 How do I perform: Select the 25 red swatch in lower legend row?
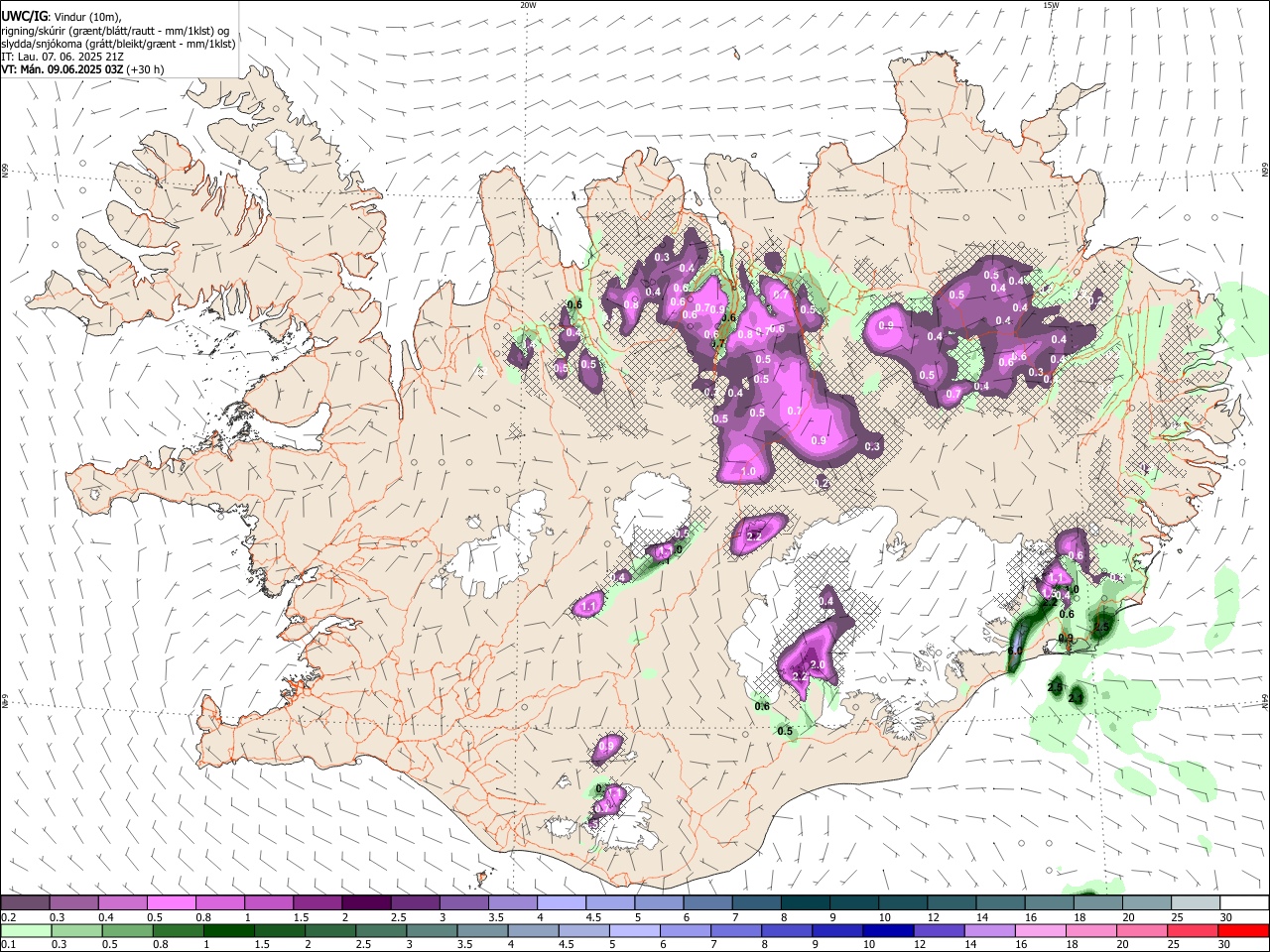pyautogui.click(x=1192, y=931)
